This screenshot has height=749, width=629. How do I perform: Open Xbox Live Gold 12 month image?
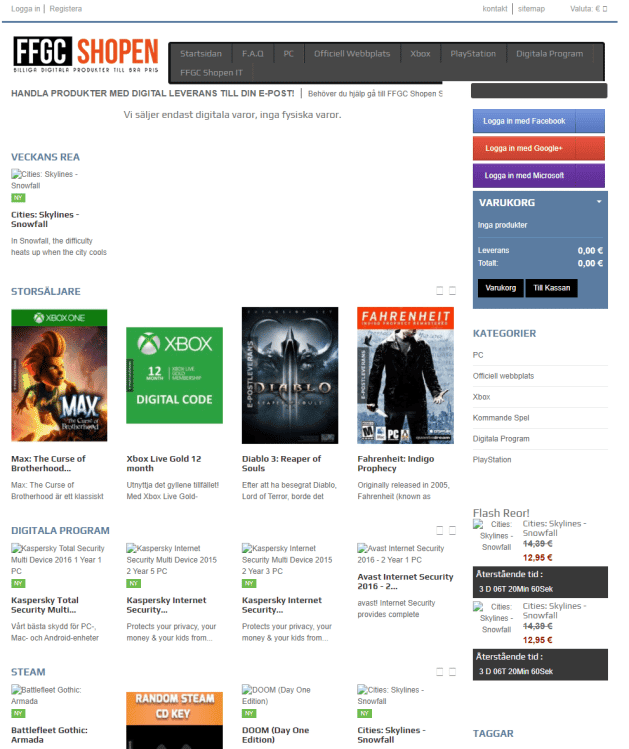[174, 375]
